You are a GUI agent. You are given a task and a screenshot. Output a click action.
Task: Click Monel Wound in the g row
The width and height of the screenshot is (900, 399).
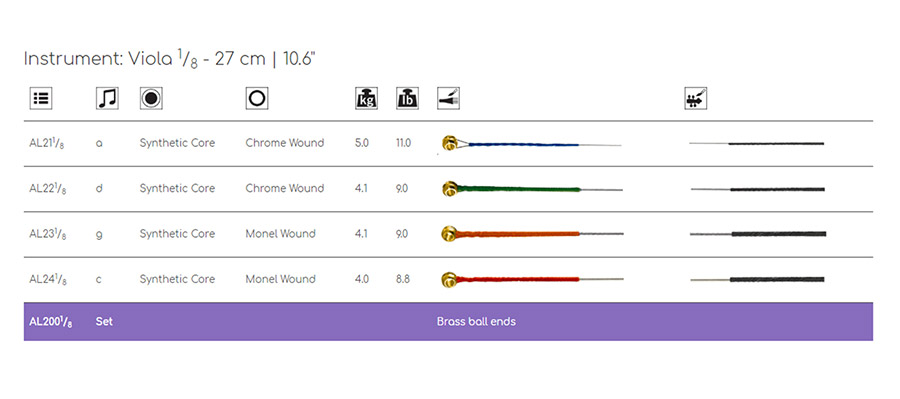click(280, 234)
